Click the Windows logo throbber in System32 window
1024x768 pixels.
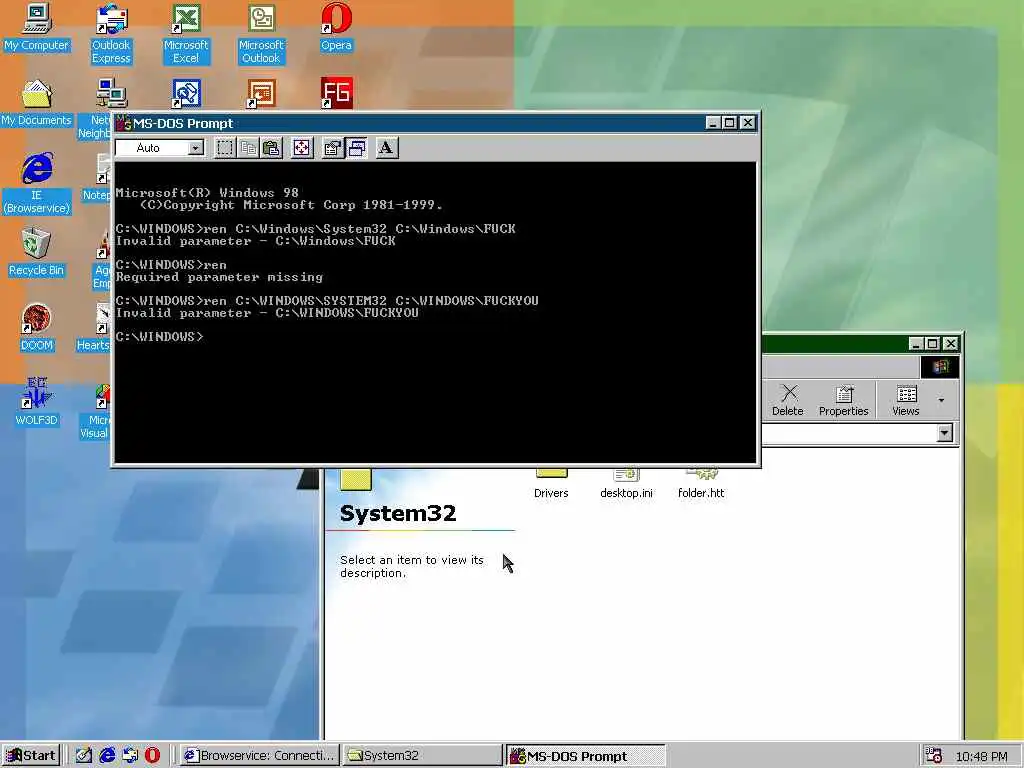(940, 366)
